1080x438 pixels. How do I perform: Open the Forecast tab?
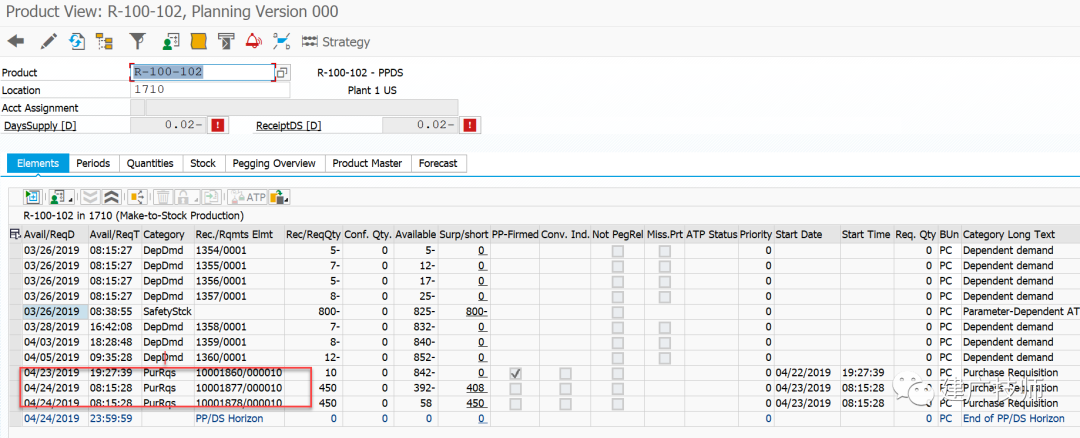pos(438,163)
